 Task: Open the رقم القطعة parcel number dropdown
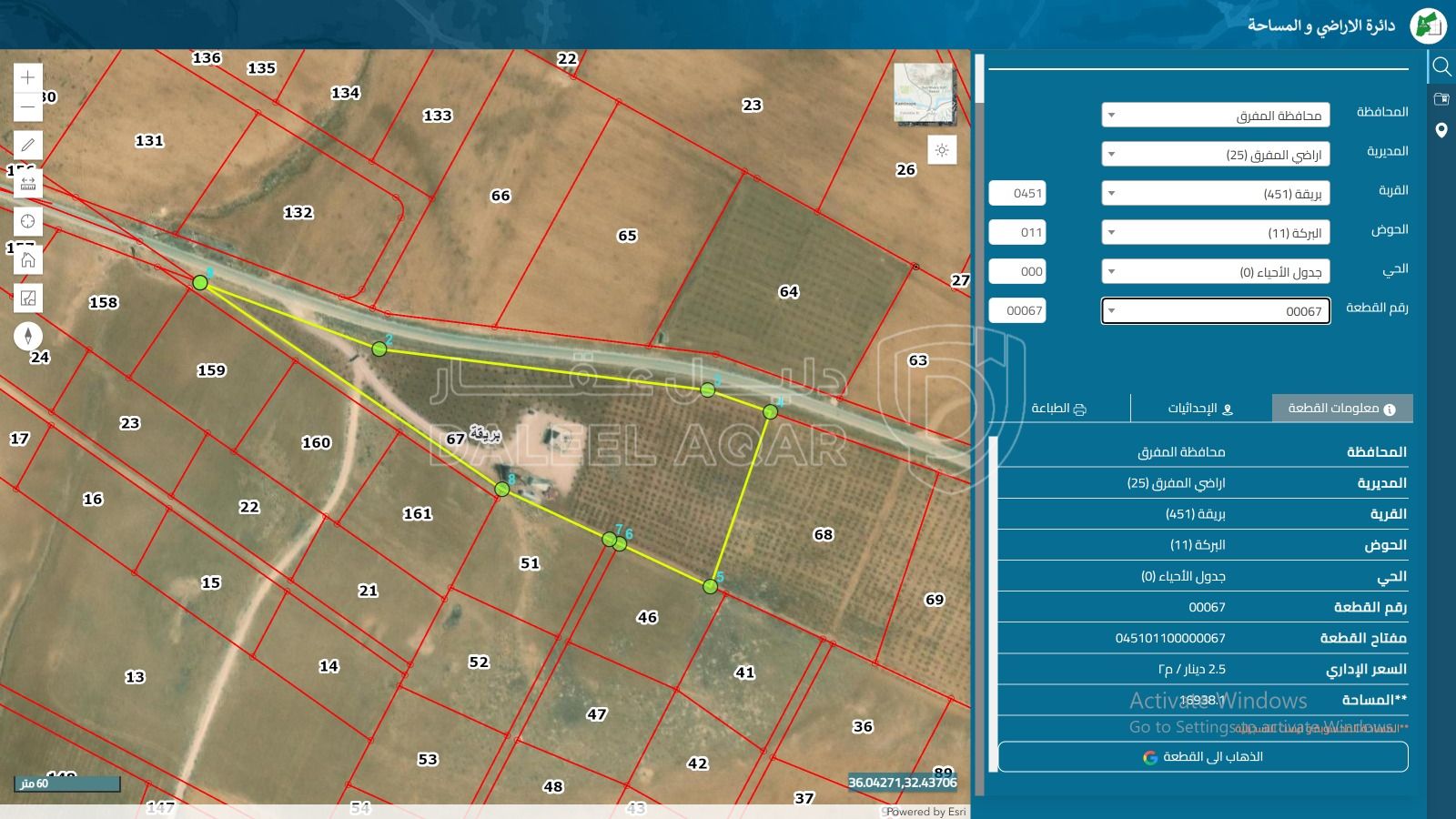tap(1215, 311)
